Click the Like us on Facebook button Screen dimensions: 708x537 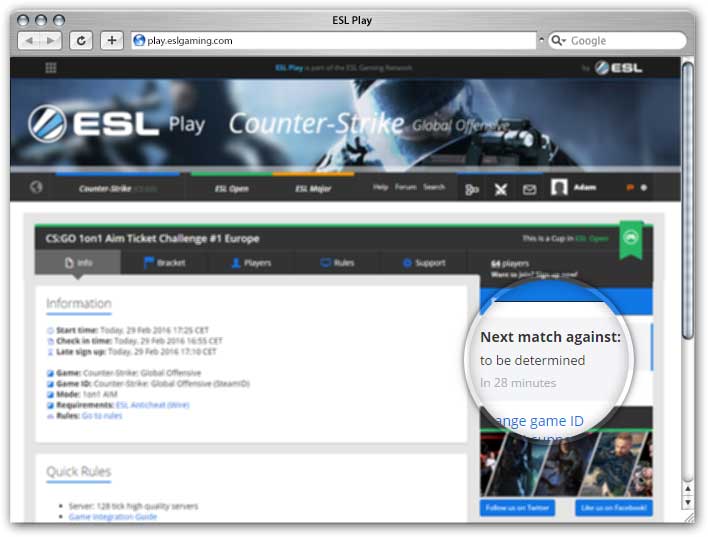[x=614, y=508]
